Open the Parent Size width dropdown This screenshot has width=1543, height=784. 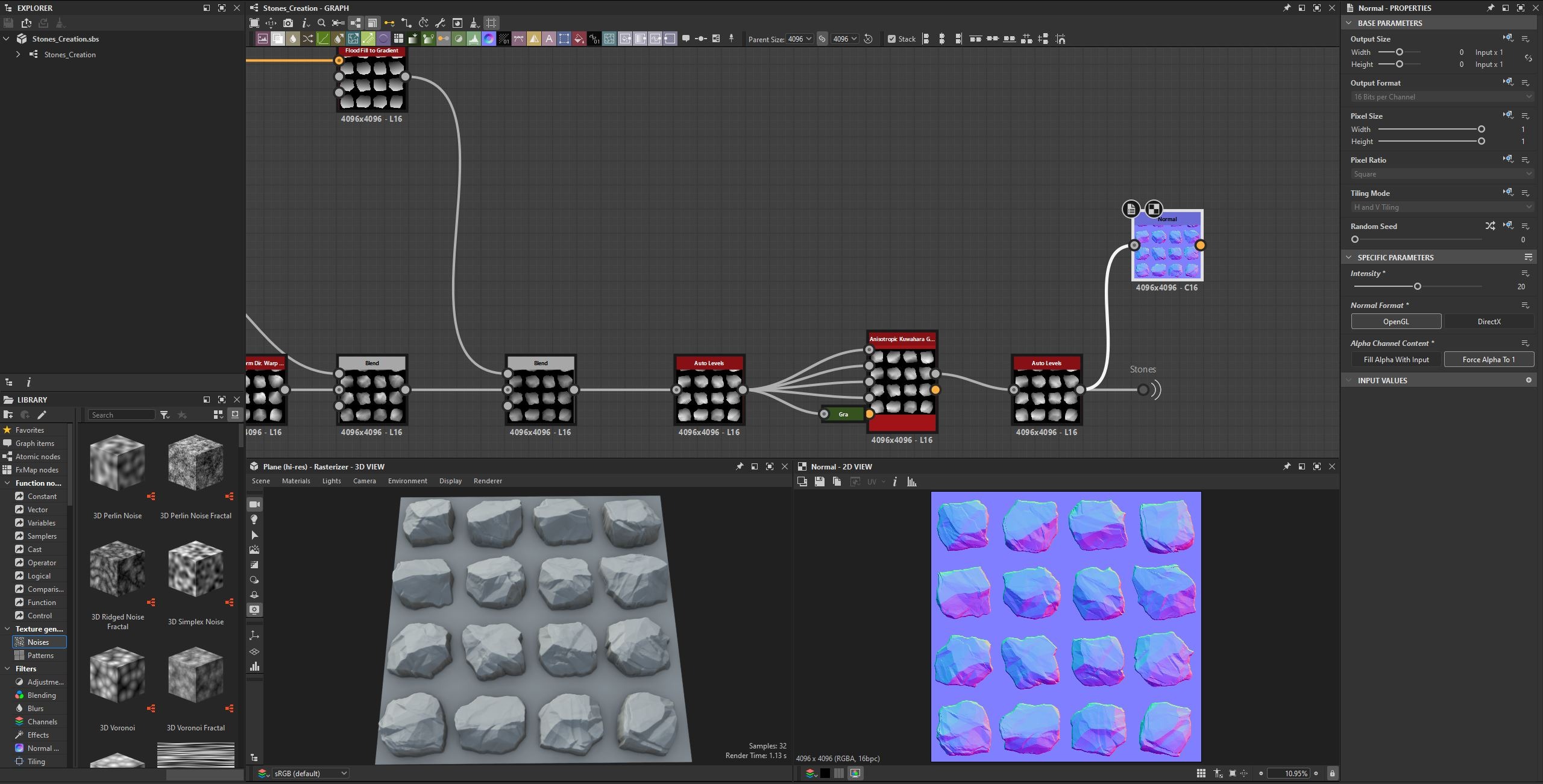pos(800,39)
